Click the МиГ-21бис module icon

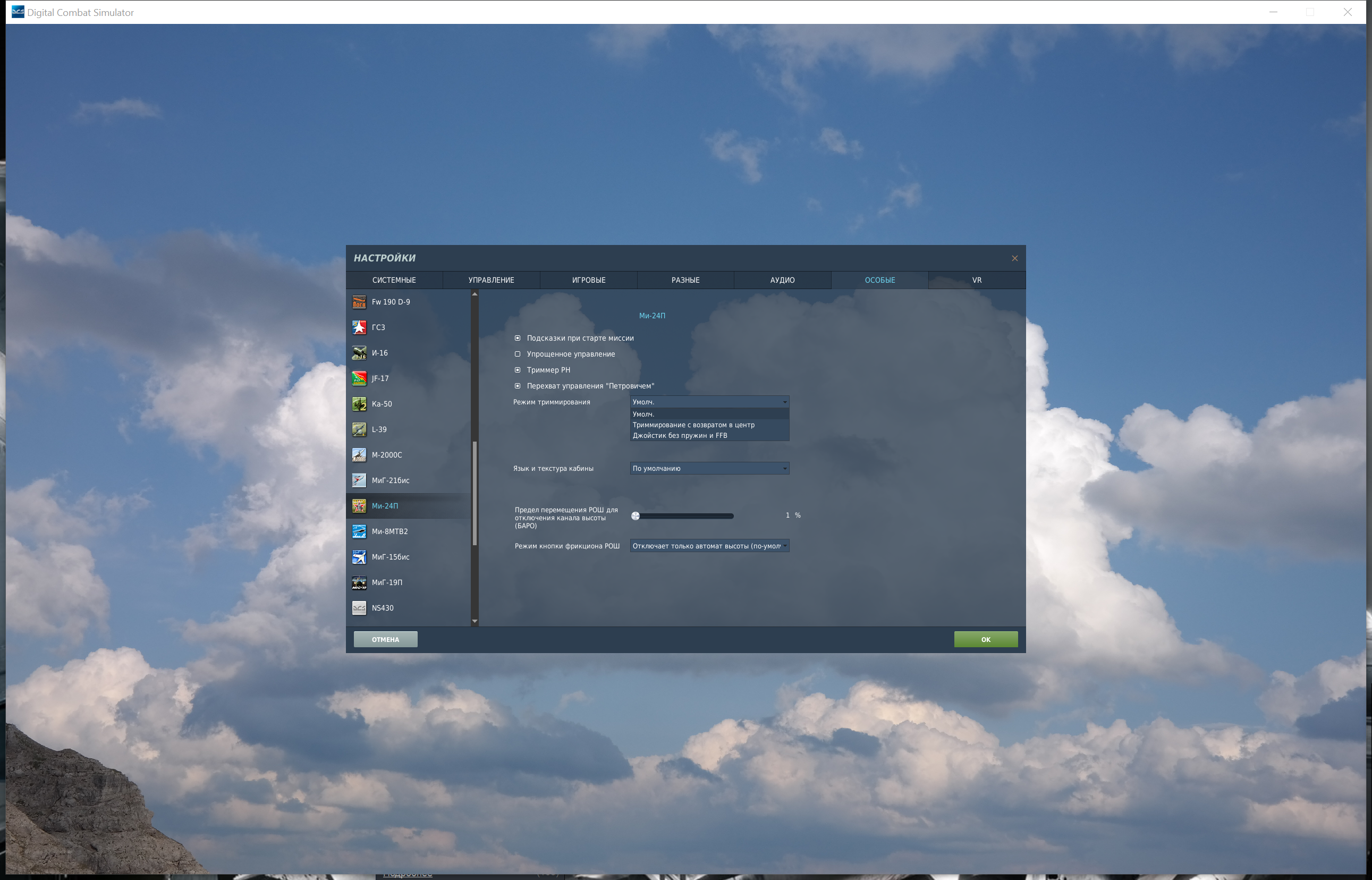pos(359,480)
